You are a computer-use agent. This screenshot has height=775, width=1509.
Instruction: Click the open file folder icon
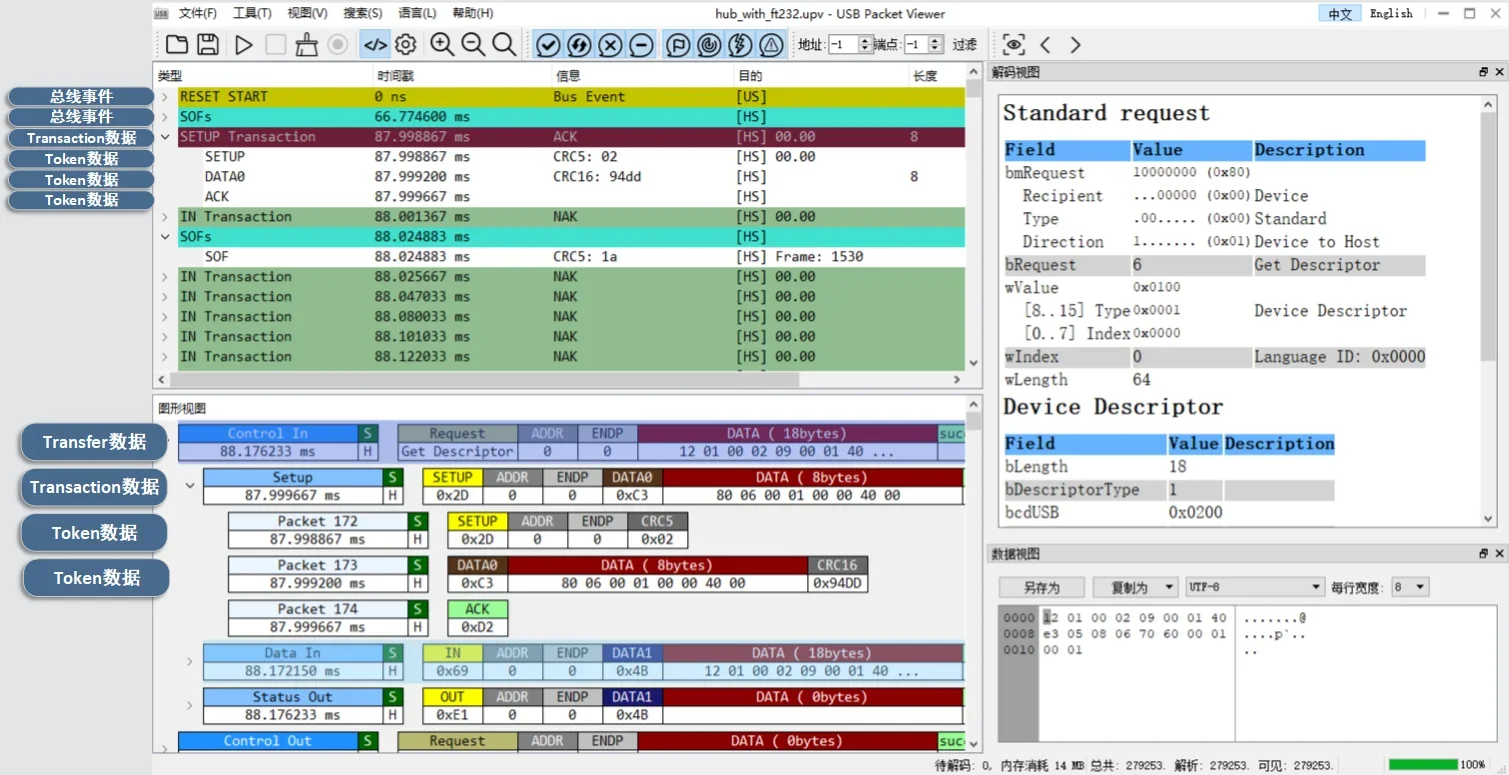pyautogui.click(x=177, y=44)
